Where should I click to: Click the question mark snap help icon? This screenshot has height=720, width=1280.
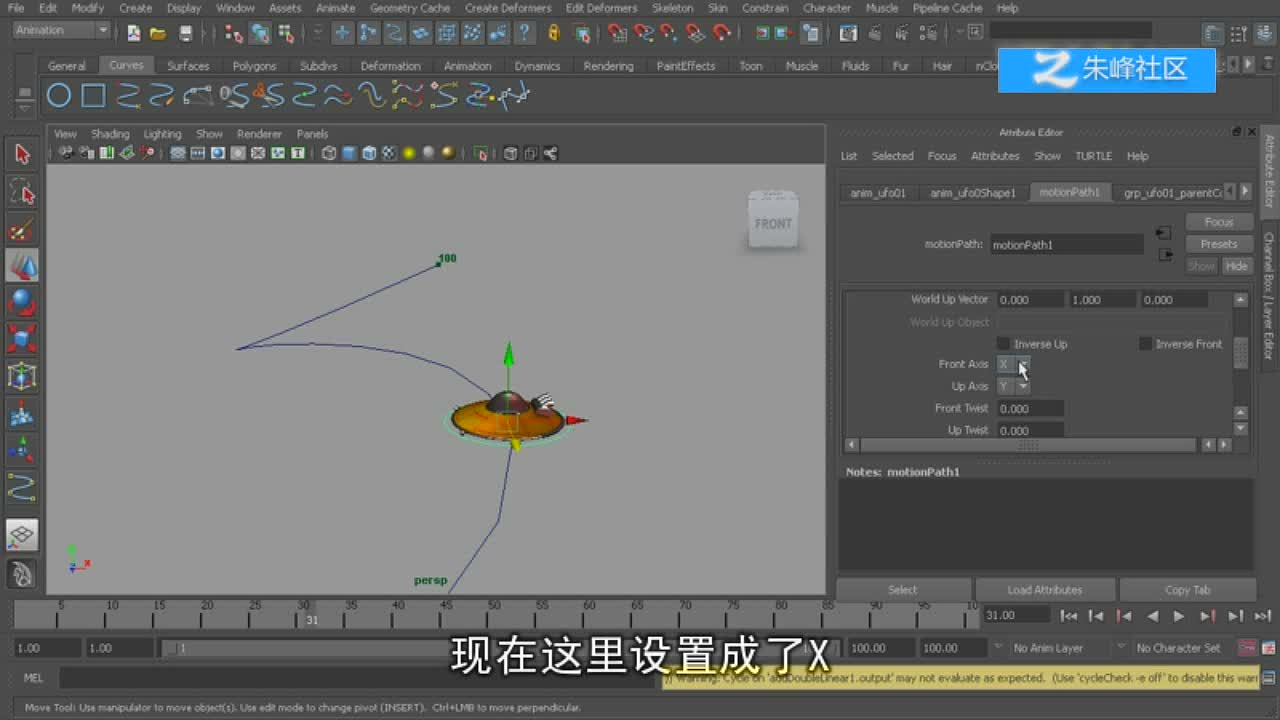(523, 33)
